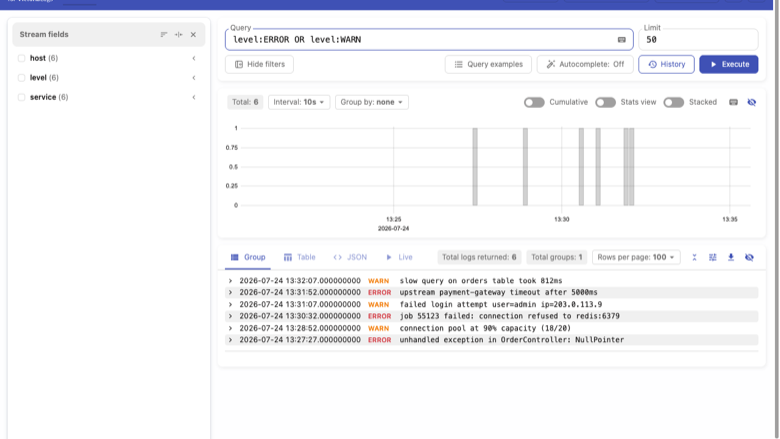Image resolution: width=780 pixels, height=439 pixels.
Task: Switch to the JSON tab
Action: click(350, 257)
